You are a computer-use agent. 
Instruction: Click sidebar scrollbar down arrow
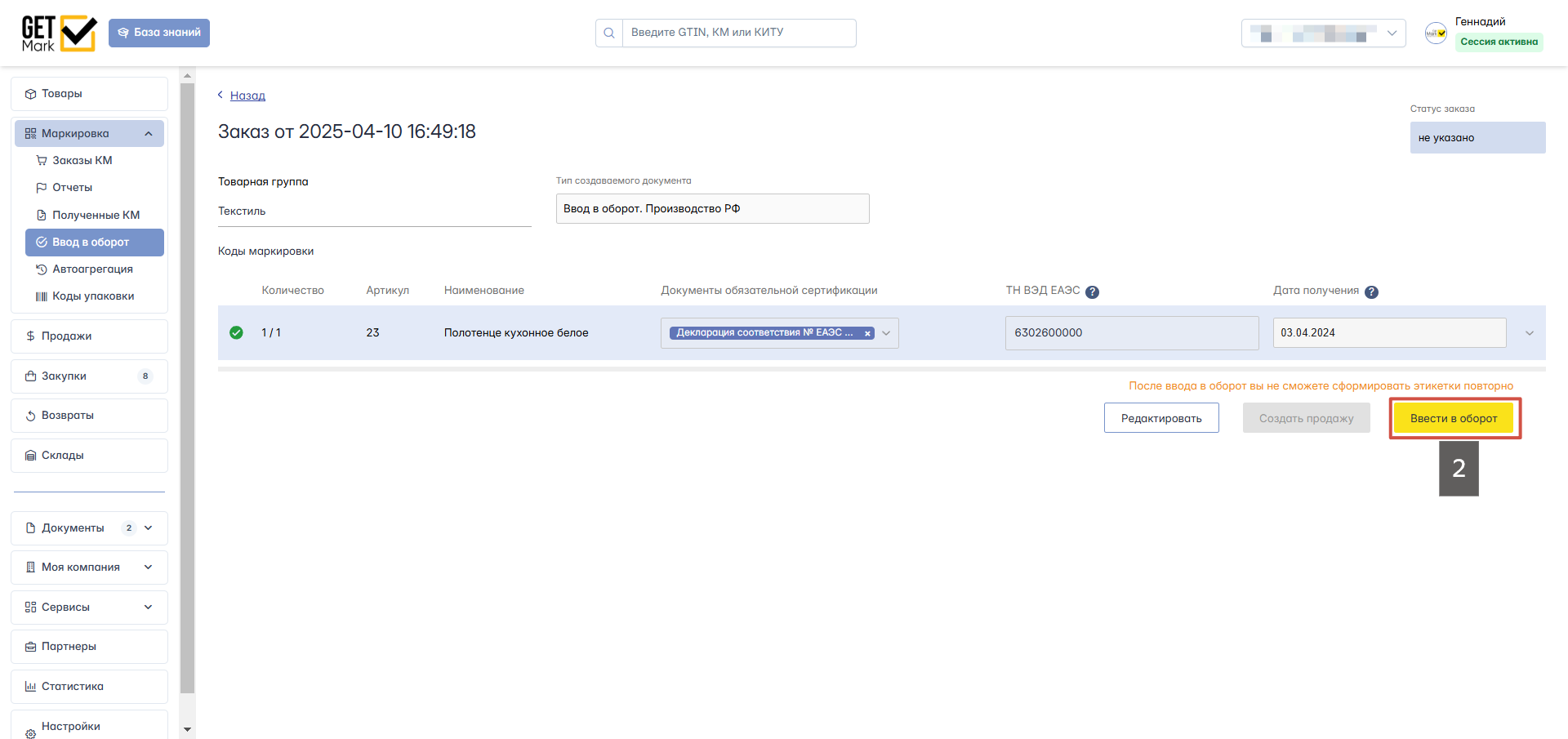coord(188,729)
